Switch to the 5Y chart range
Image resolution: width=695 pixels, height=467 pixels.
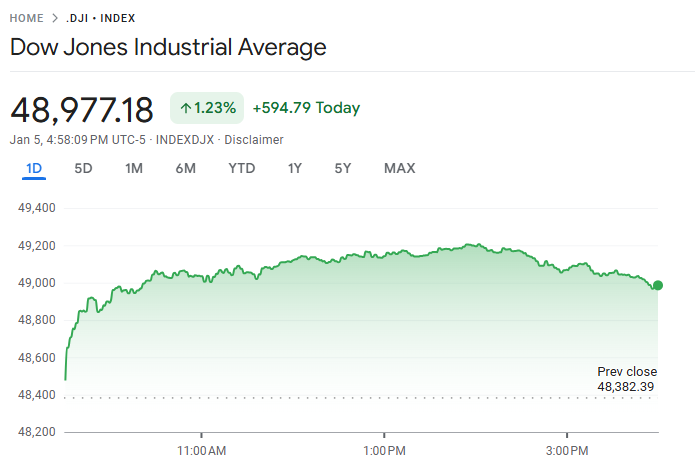tap(343, 169)
